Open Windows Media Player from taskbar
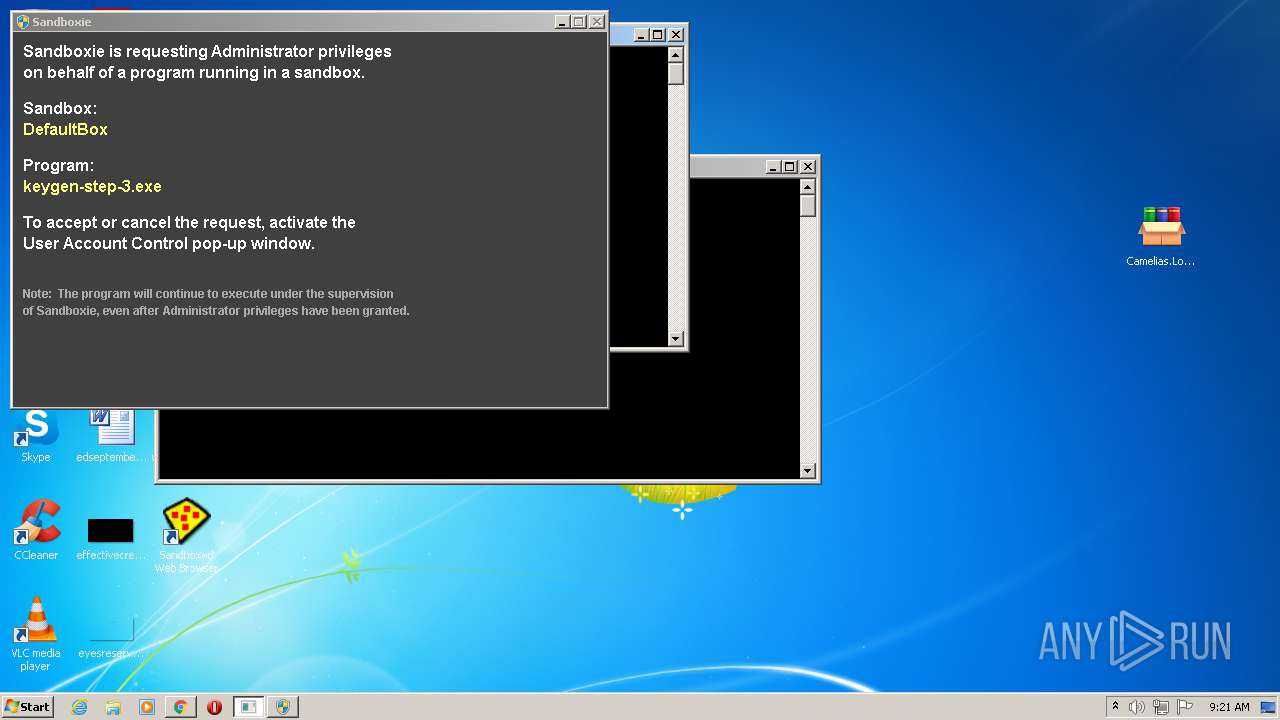 pos(146,707)
